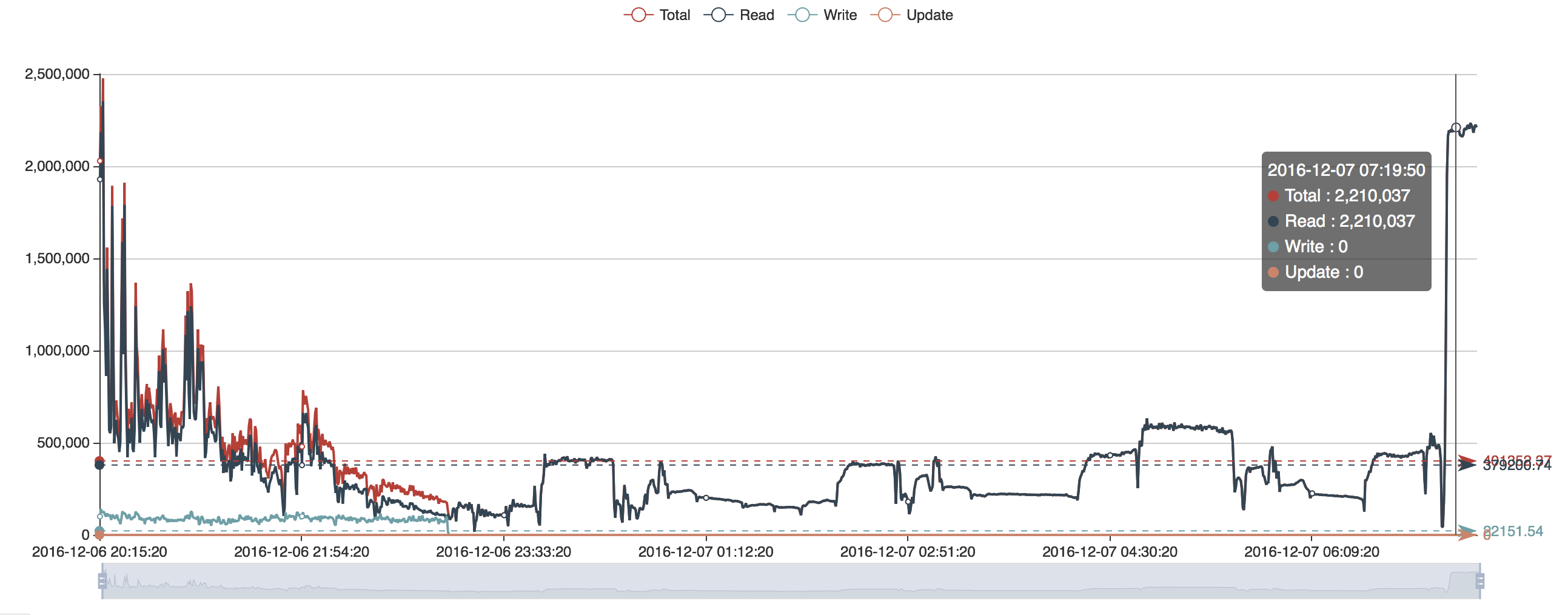Hide the Update series via legend text
The image size is (1568, 615).
click(x=930, y=15)
